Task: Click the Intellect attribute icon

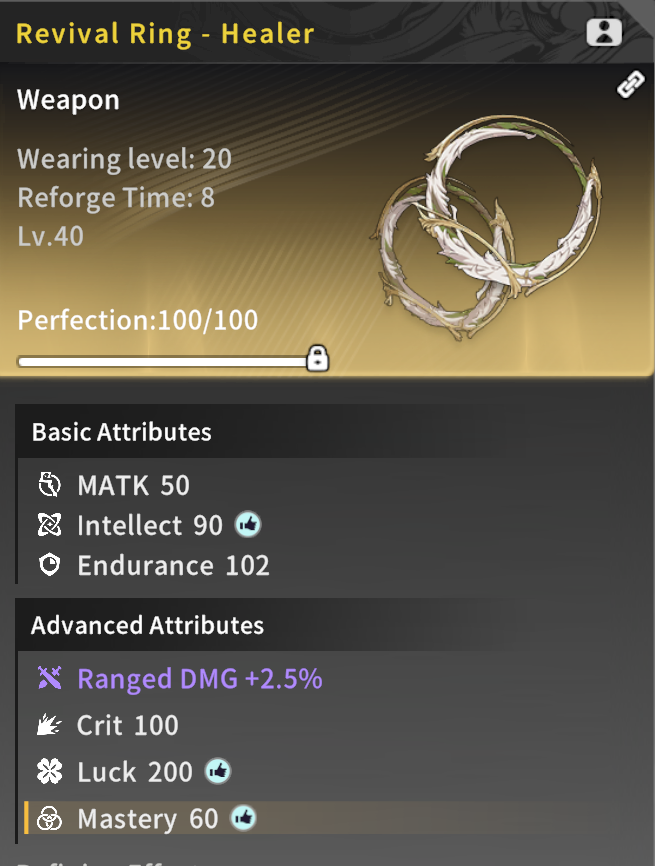Action: [x=50, y=525]
